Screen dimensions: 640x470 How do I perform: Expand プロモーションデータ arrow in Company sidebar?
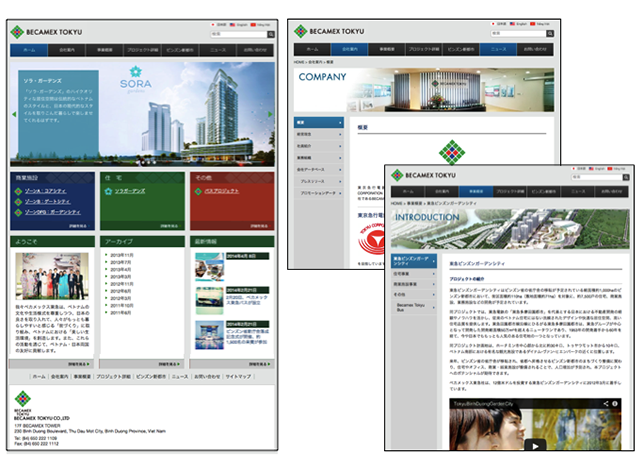[340, 193]
